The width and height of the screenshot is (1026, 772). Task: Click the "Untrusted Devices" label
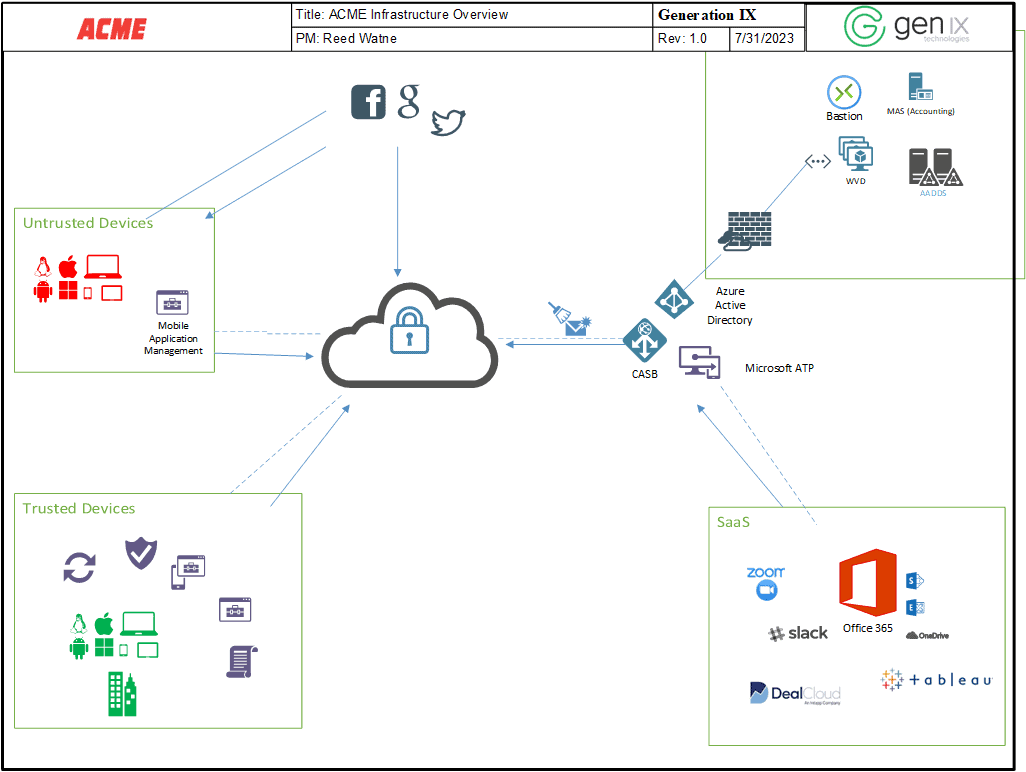point(88,223)
